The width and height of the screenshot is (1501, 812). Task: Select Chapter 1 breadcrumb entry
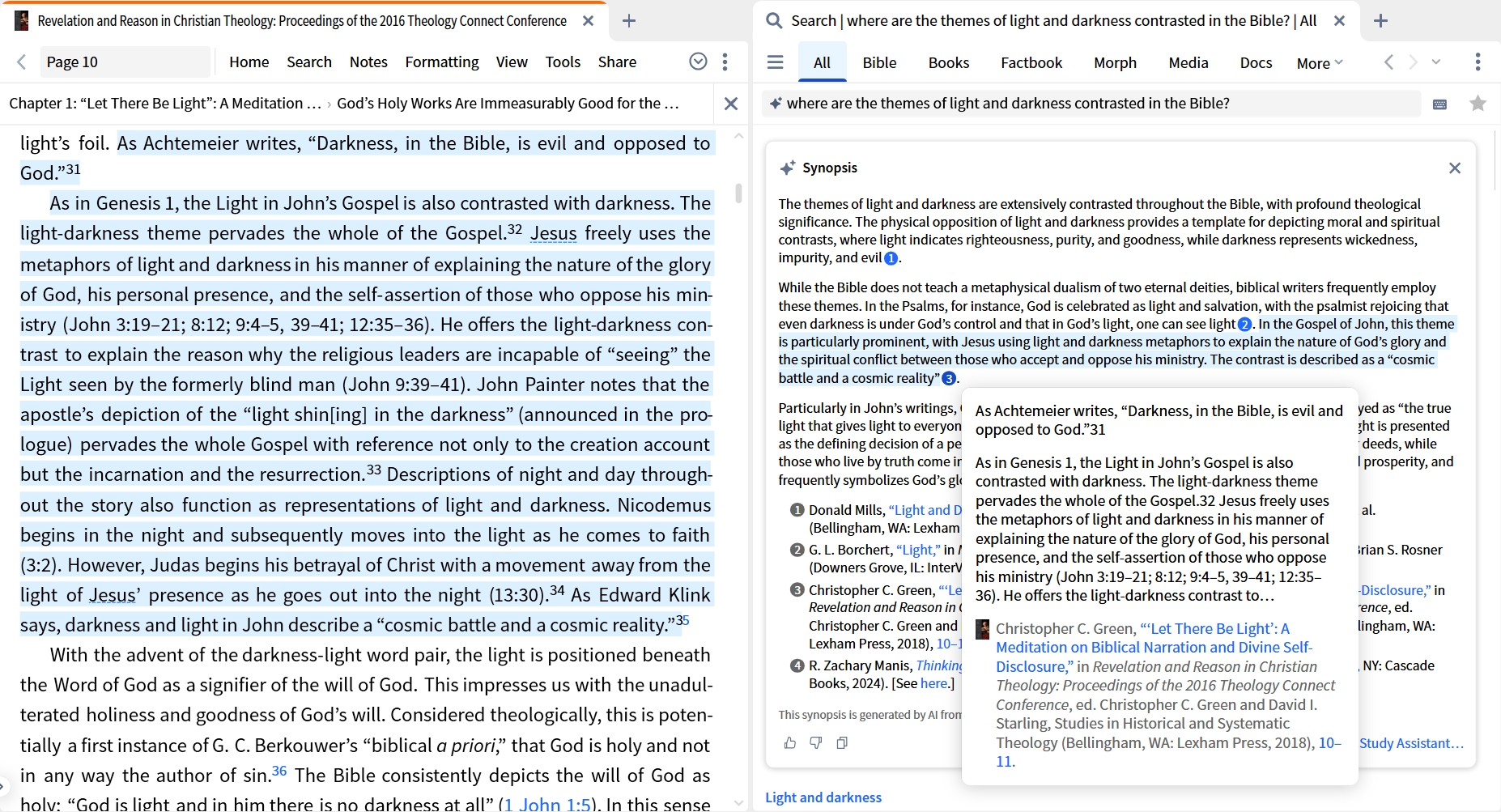point(165,104)
